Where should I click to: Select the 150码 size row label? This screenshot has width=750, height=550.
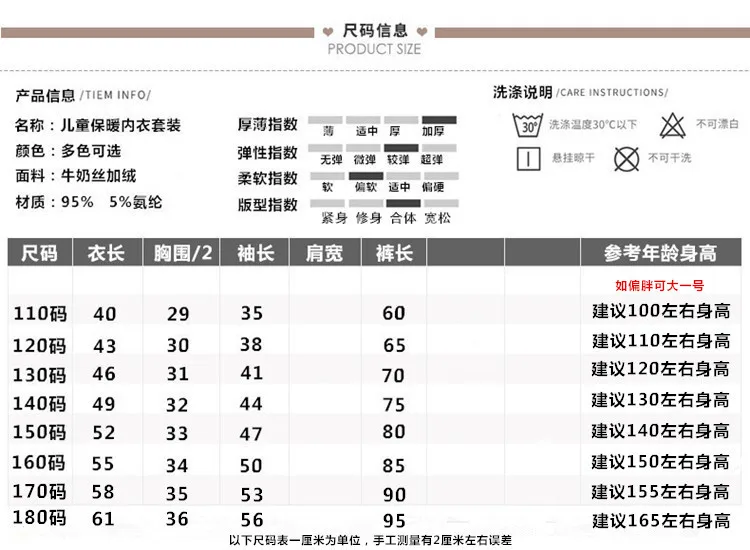(40, 432)
